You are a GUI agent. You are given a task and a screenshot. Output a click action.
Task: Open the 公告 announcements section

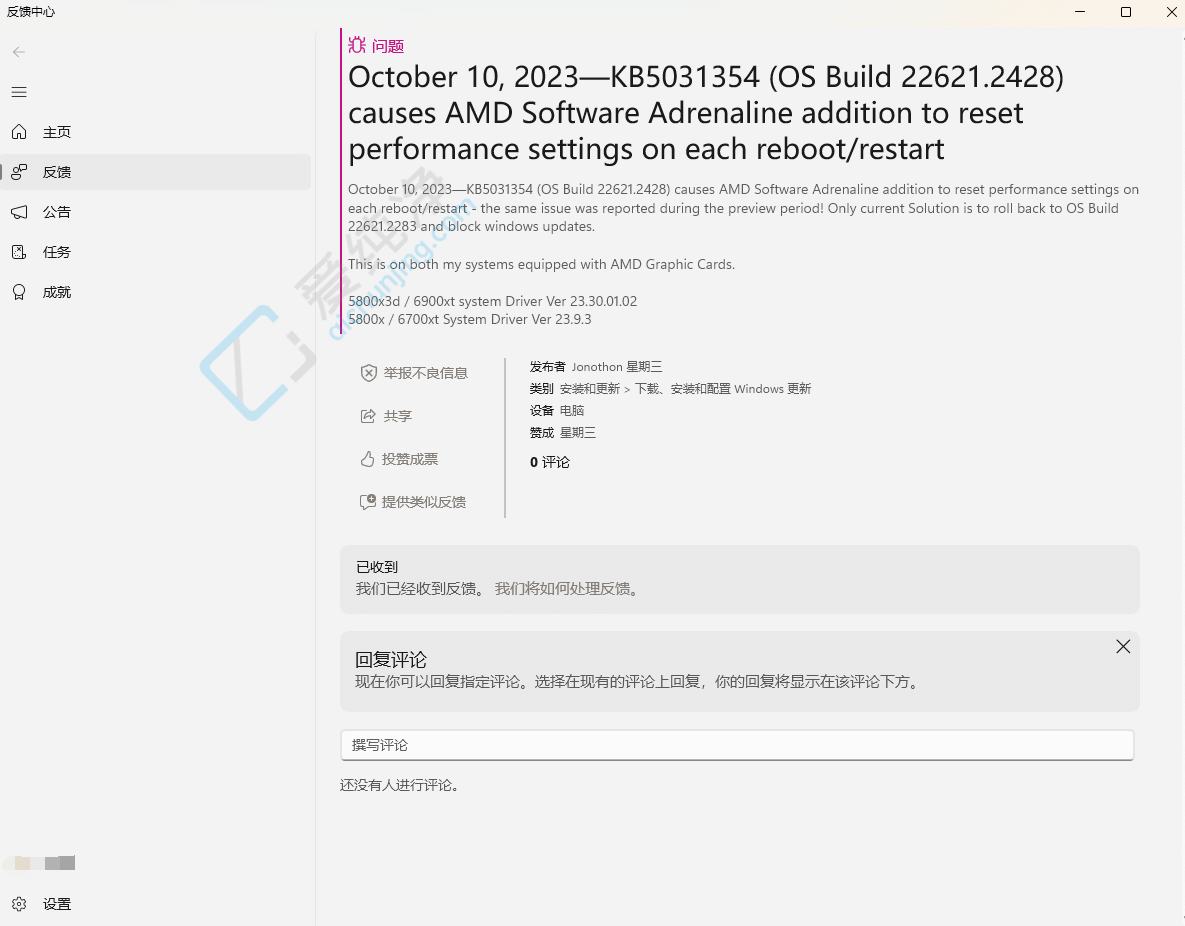[x=57, y=211]
